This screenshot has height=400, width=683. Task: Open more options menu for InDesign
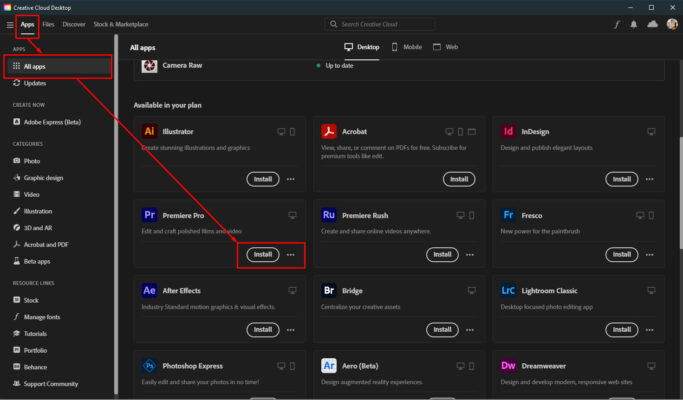coord(651,179)
